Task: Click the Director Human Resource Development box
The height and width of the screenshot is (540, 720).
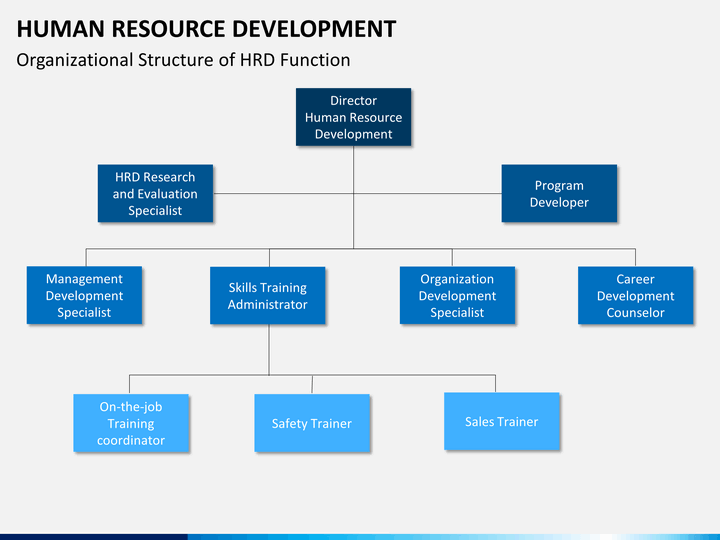Action: tap(354, 117)
